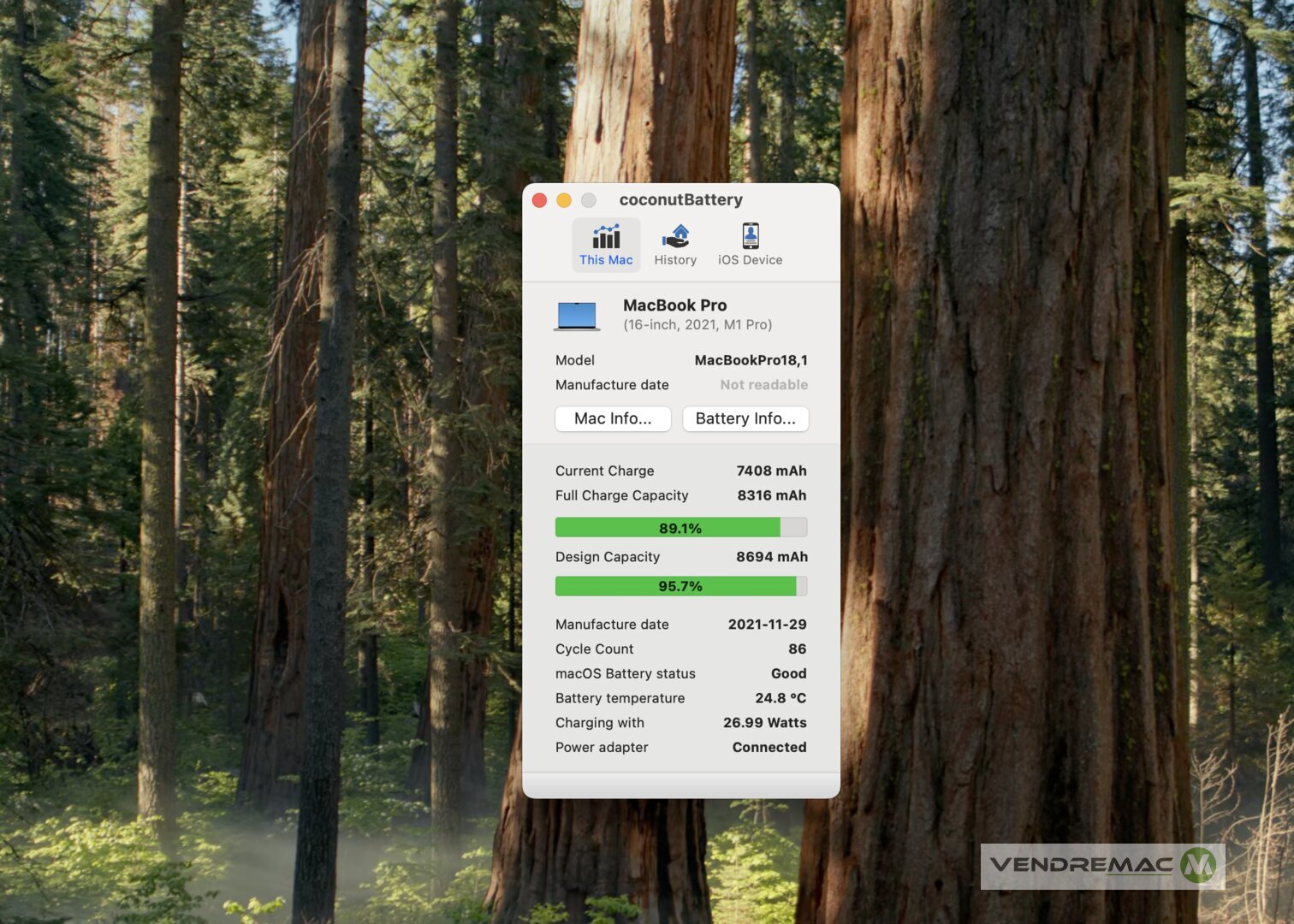Open the Battery Info... details

[745, 418]
